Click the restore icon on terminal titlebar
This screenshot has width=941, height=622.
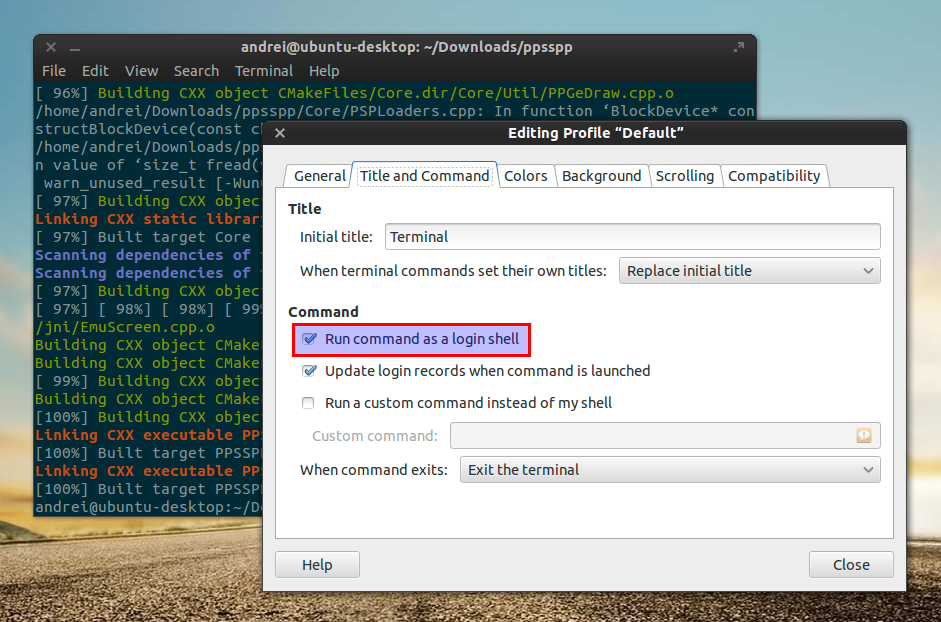pos(739,46)
